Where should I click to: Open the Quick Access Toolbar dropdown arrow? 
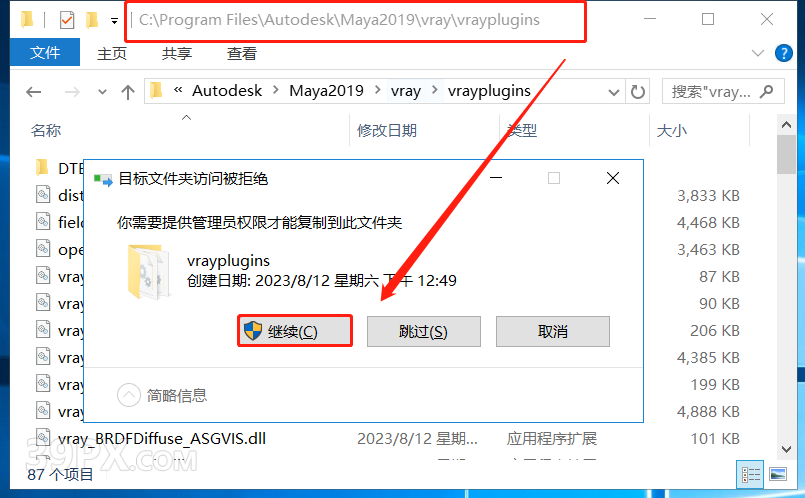[114, 21]
